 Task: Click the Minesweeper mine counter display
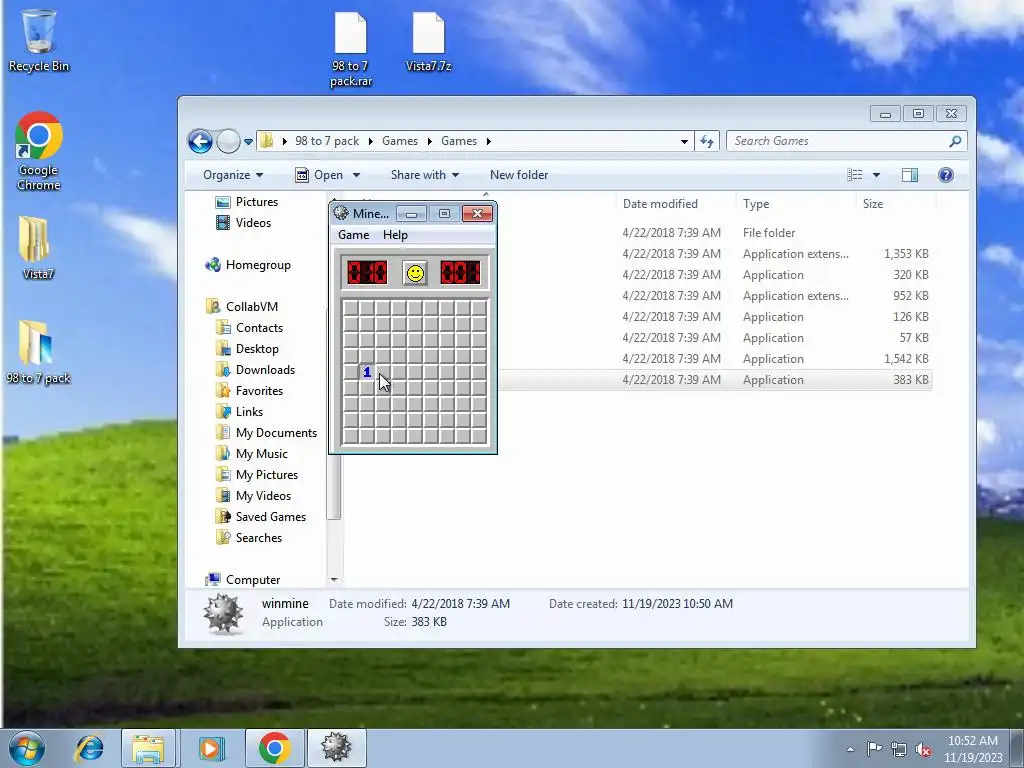367,272
